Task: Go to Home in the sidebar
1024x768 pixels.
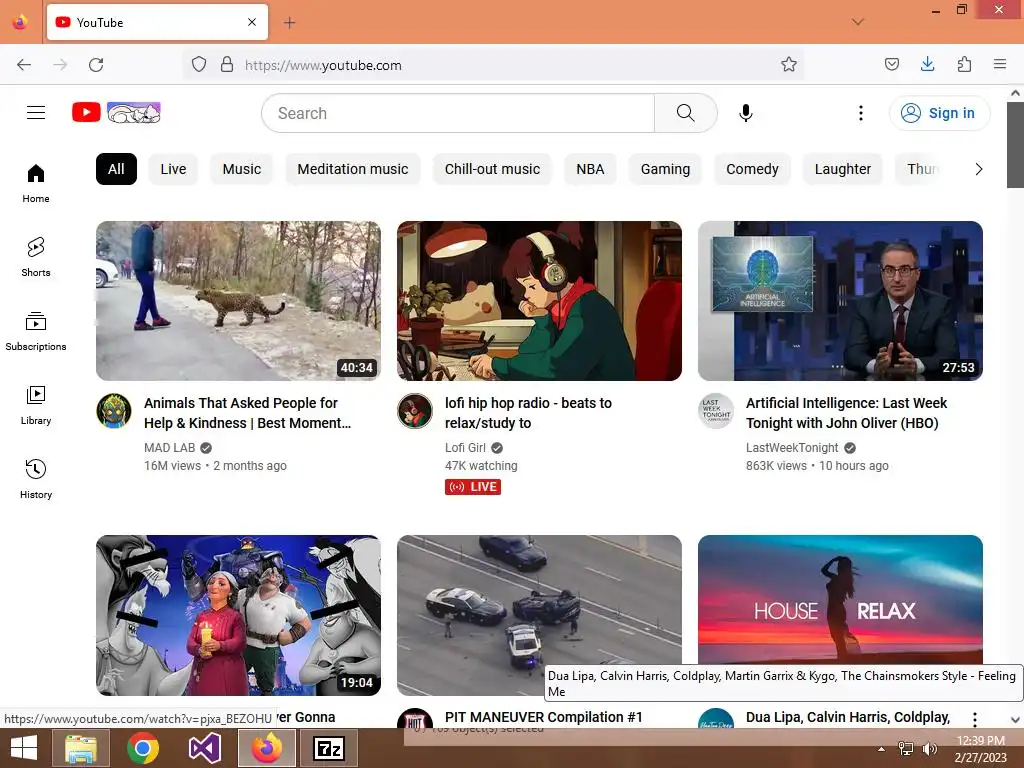Action: (x=36, y=184)
